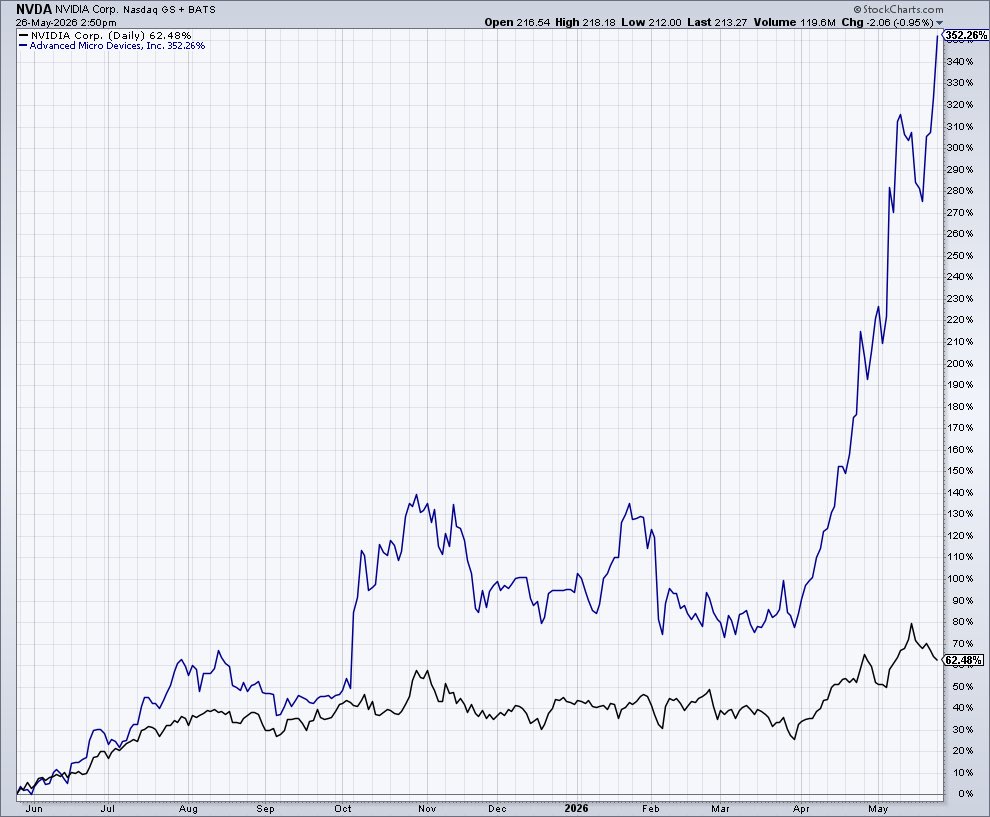
Task: Click the 320% label on the percent axis
Action: (960, 104)
